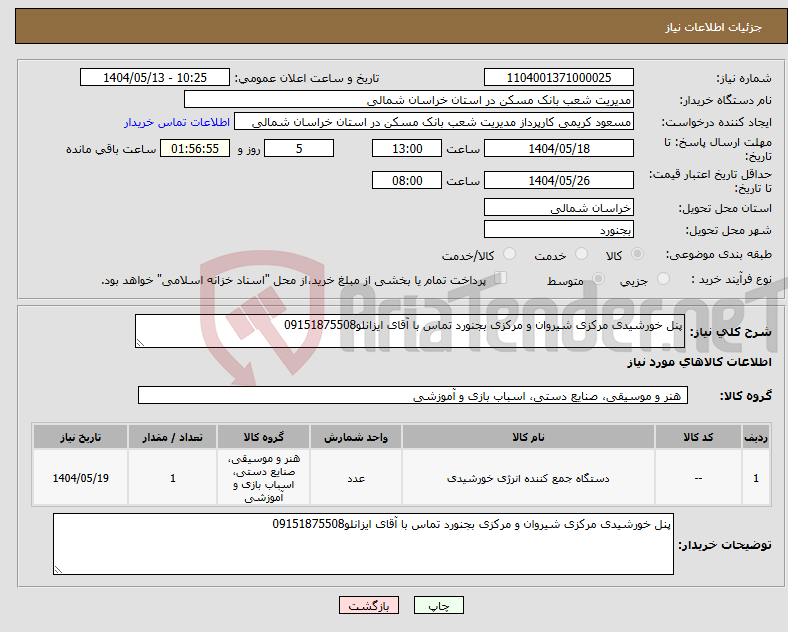
Task: Click the delivery city بجنورد field
Action: coord(559,230)
